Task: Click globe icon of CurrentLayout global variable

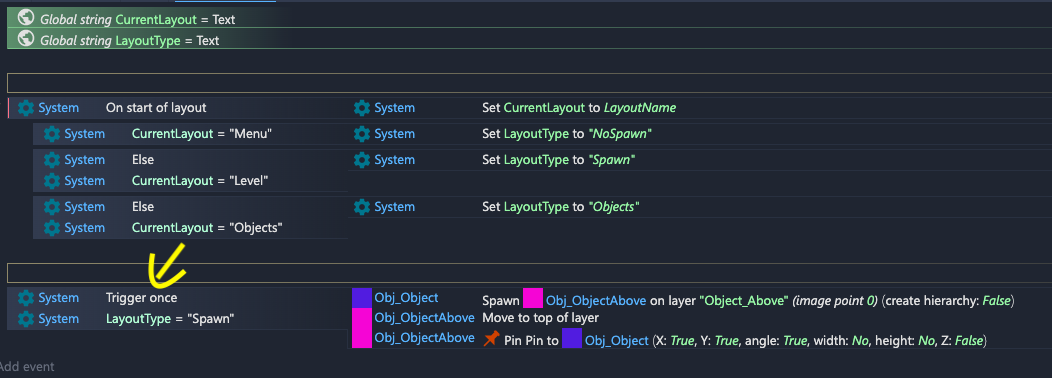Action: [25, 19]
